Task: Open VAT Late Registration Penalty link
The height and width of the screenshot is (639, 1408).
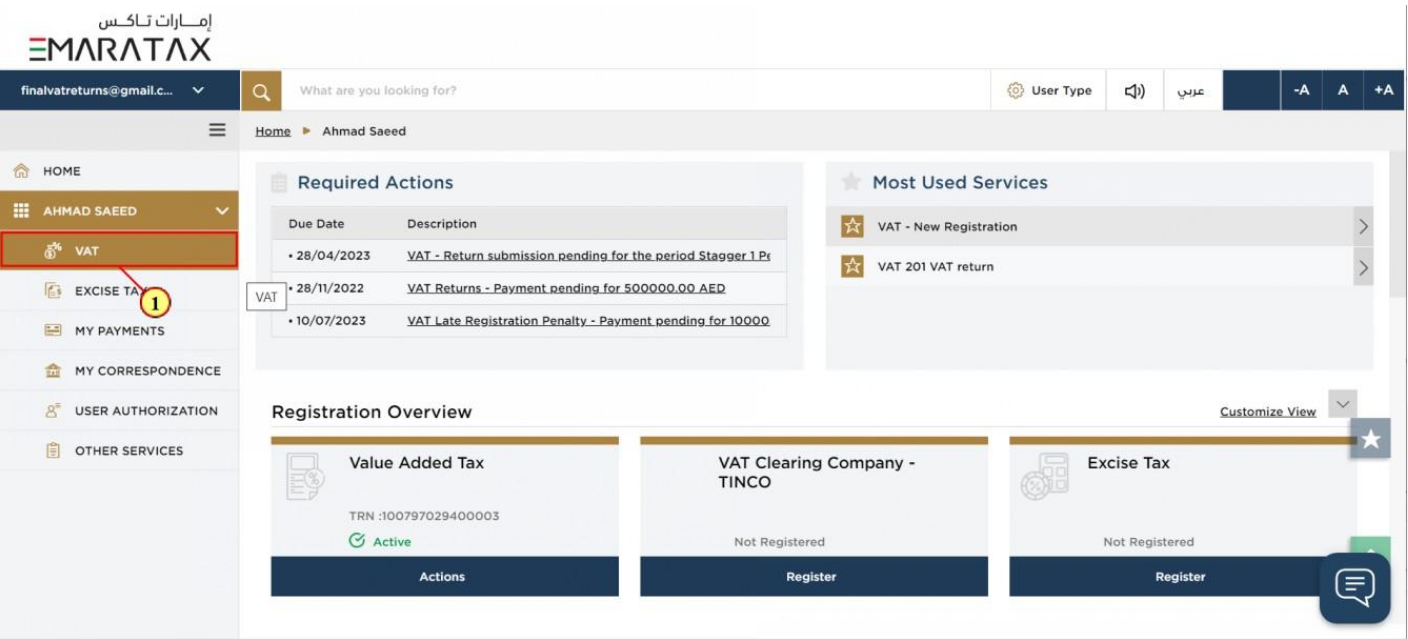Action: (x=588, y=321)
